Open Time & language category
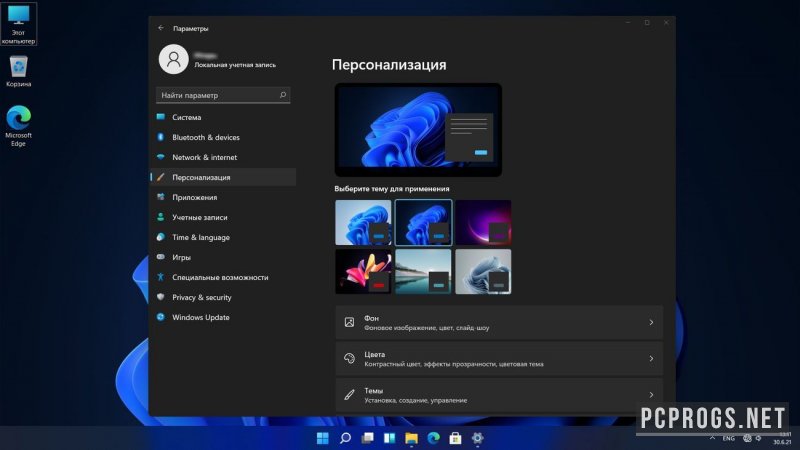This screenshot has width=800, height=450. click(x=223, y=237)
